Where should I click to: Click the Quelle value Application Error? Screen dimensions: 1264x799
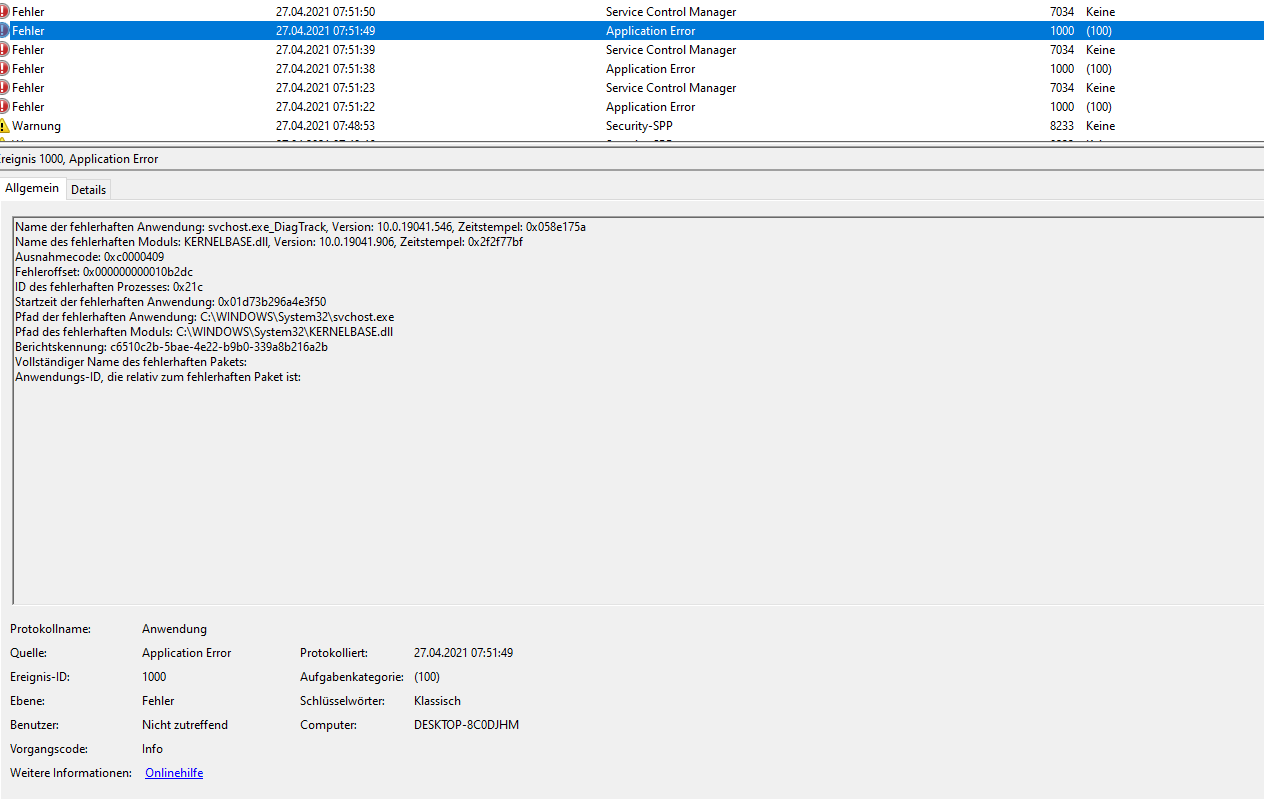[x=186, y=653]
